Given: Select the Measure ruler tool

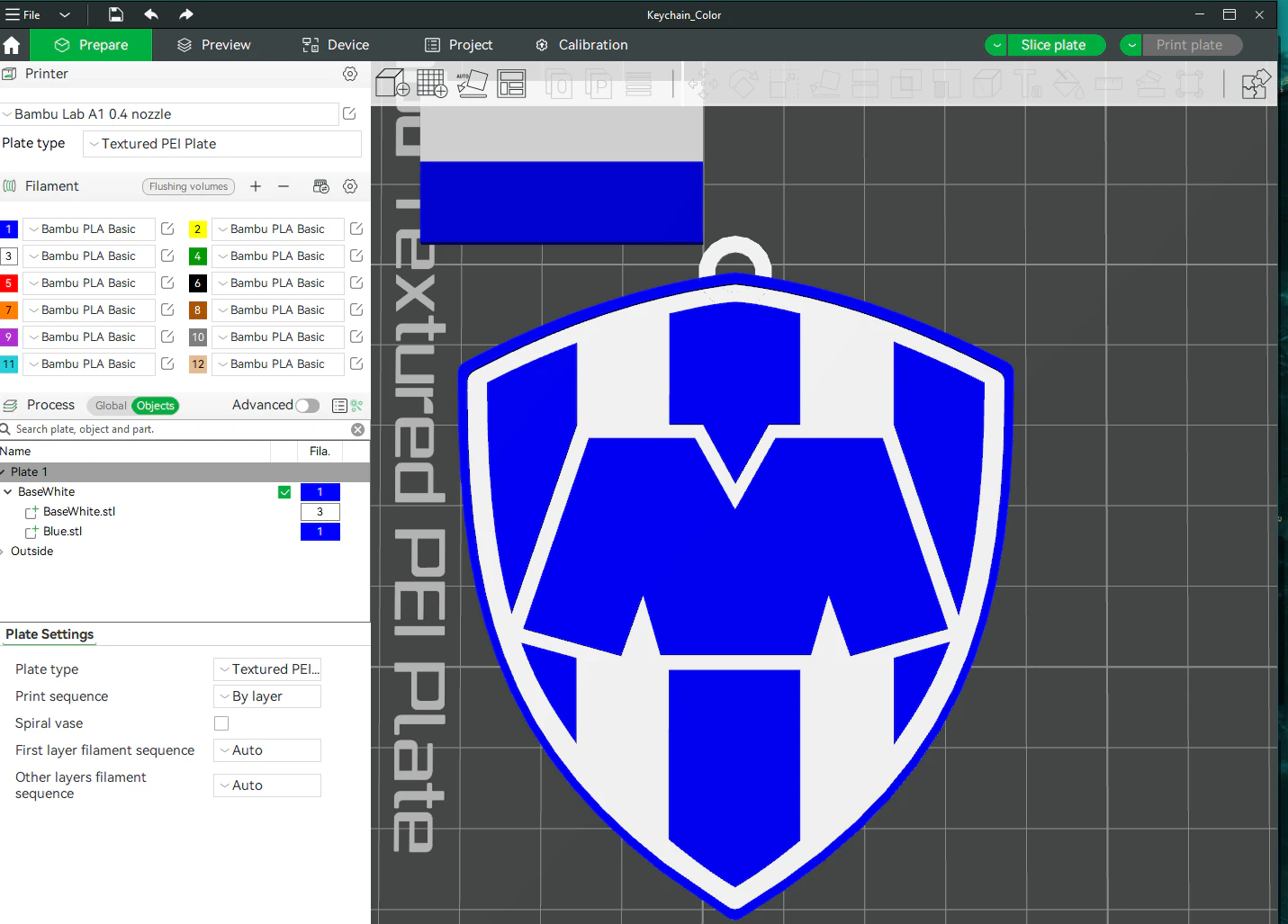Looking at the screenshot, I should (x=1109, y=85).
